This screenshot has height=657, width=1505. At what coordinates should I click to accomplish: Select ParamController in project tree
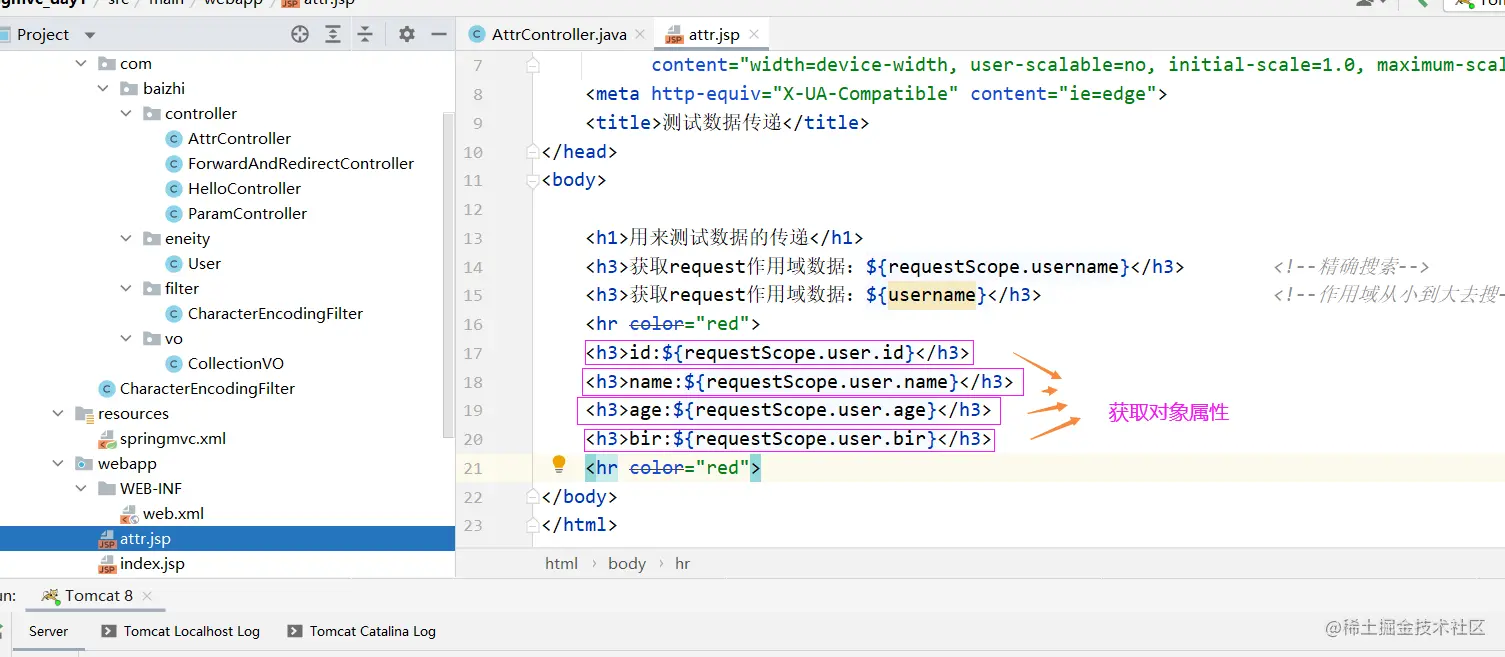coord(247,213)
